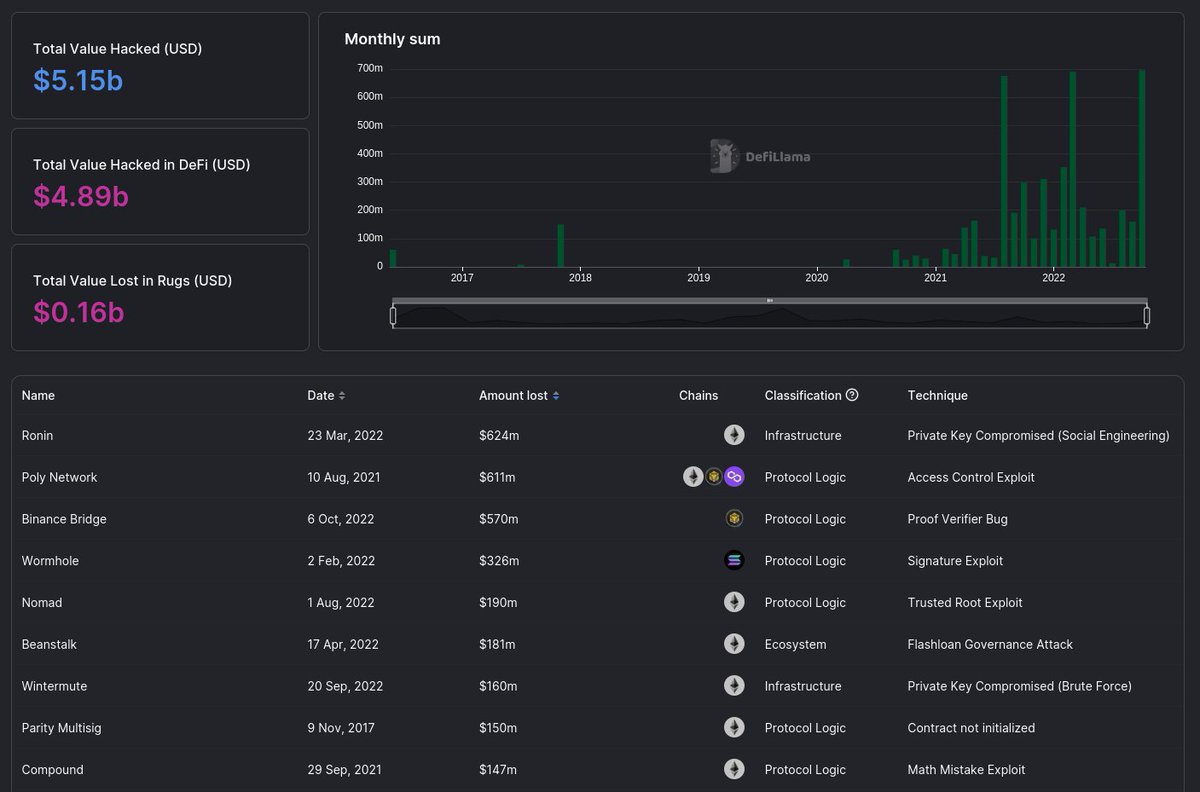Click the Proof Verifier Bug technique cell
This screenshot has width=1200, height=792.
(x=957, y=520)
